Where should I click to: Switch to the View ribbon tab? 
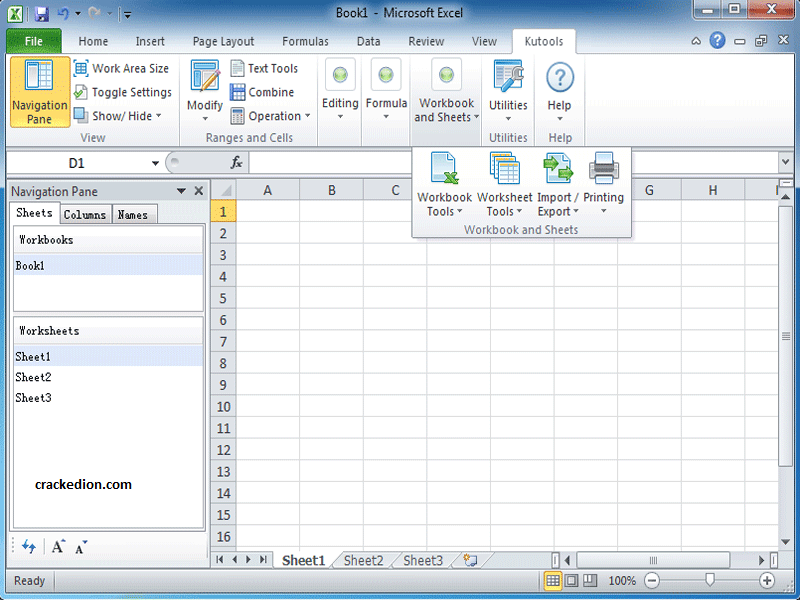click(484, 41)
